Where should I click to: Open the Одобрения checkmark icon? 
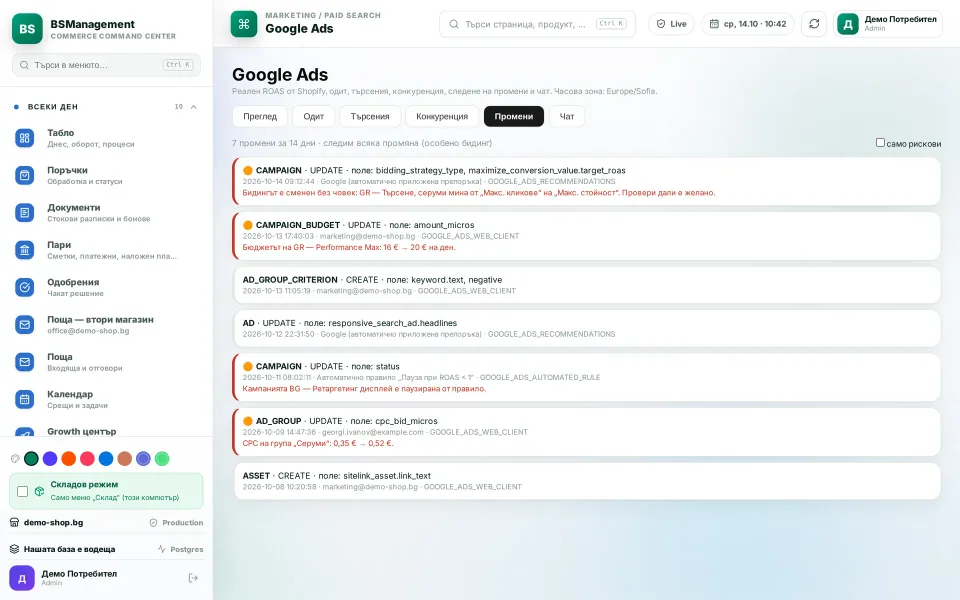tap(24, 287)
